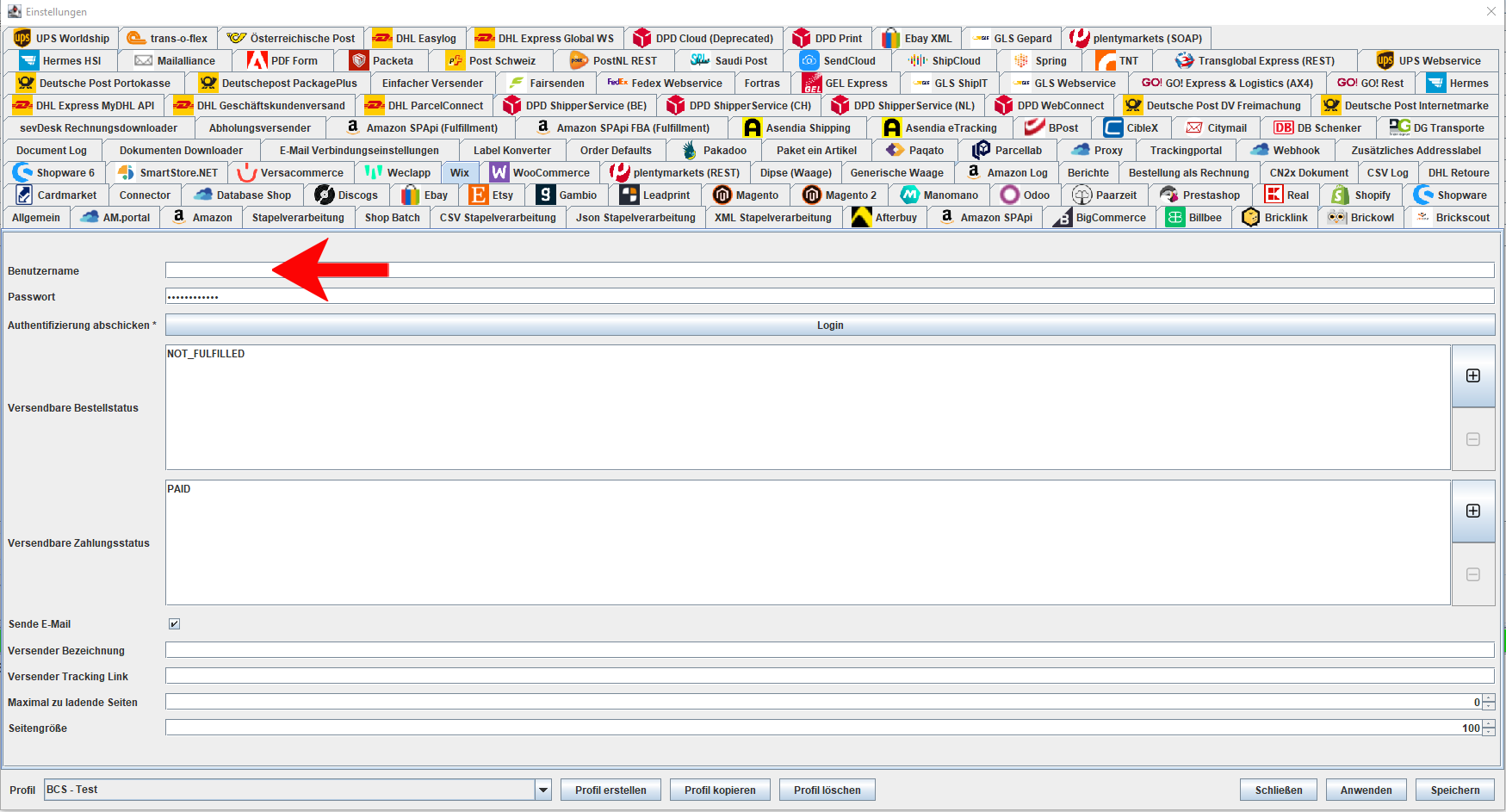Viewport: 1506px width, 812px height.
Task: Switch to the Wix tab
Action: click(x=460, y=172)
